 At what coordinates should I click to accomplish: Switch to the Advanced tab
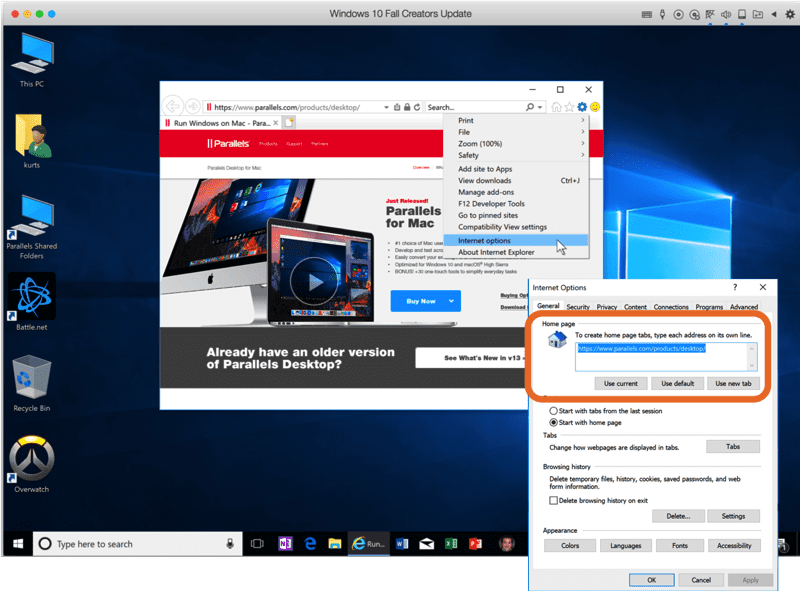[x=743, y=307]
